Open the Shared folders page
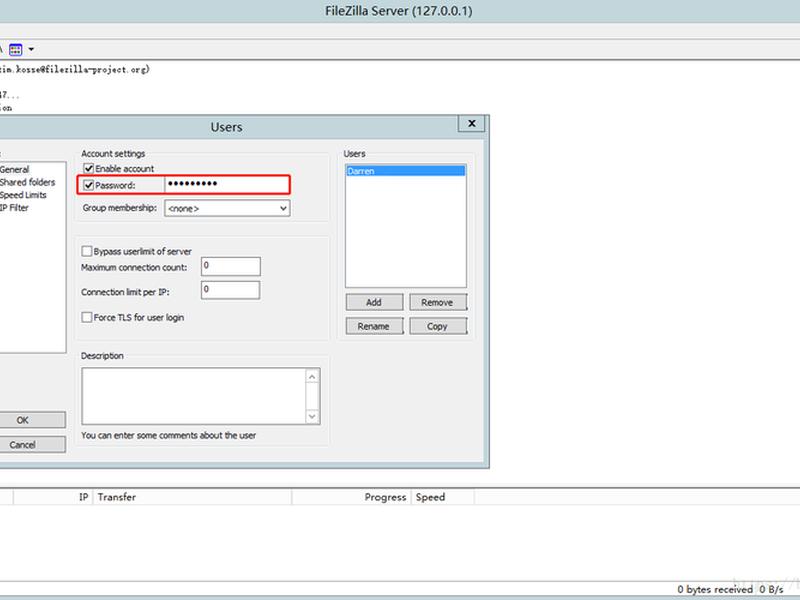 pyautogui.click(x=28, y=182)
